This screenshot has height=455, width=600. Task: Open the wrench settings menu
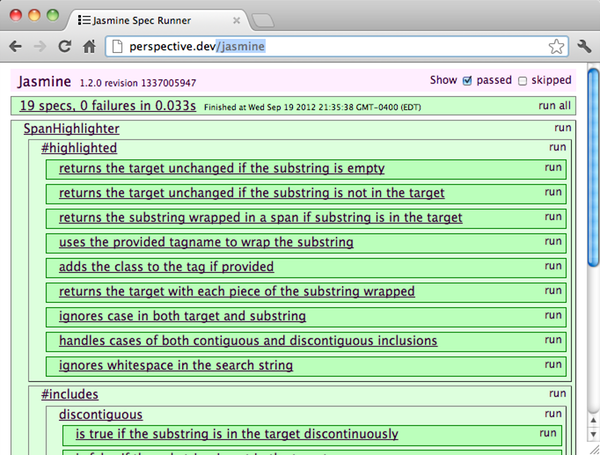(x=584, y=47)
